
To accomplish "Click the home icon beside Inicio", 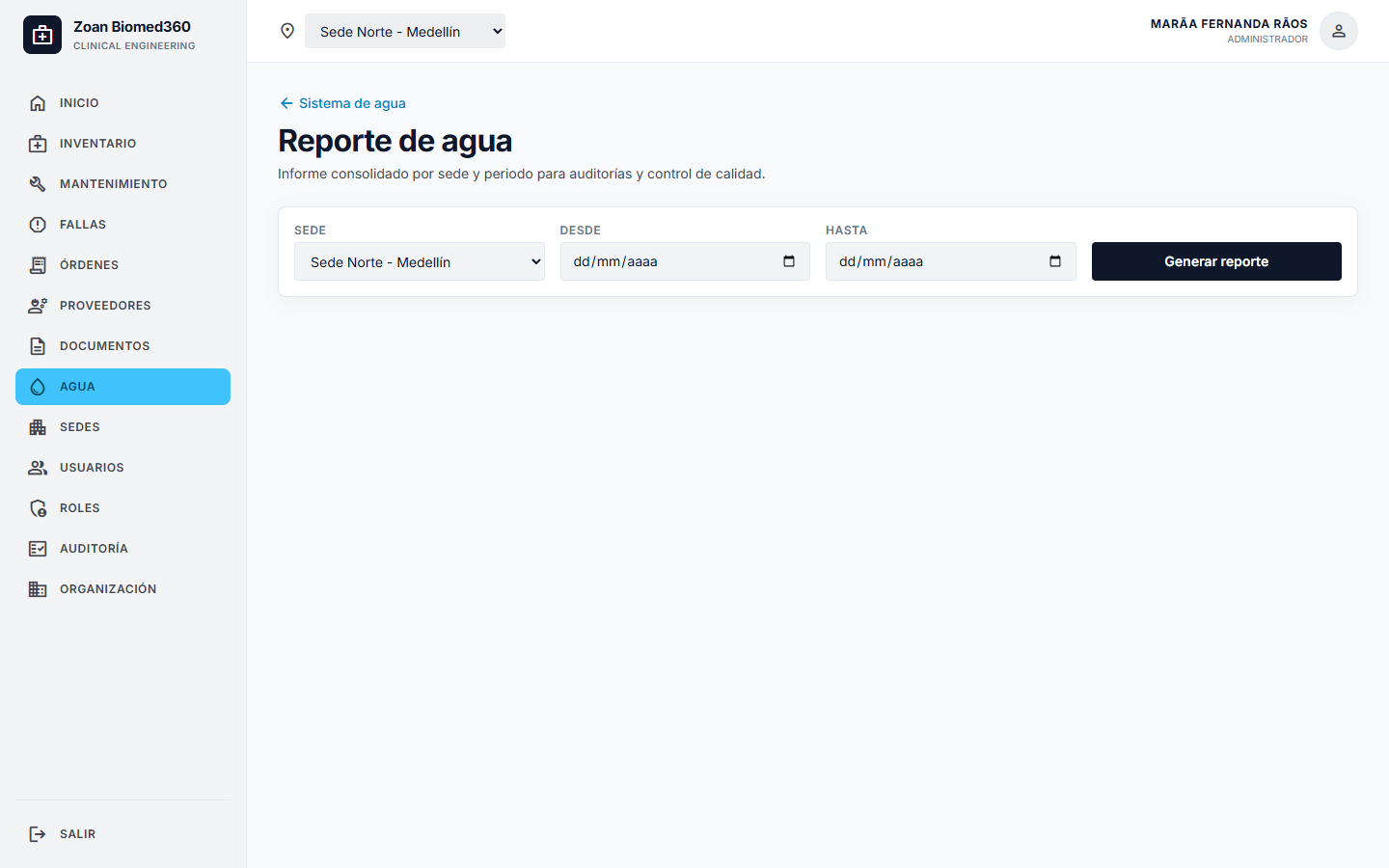I will tap(38, 103).
